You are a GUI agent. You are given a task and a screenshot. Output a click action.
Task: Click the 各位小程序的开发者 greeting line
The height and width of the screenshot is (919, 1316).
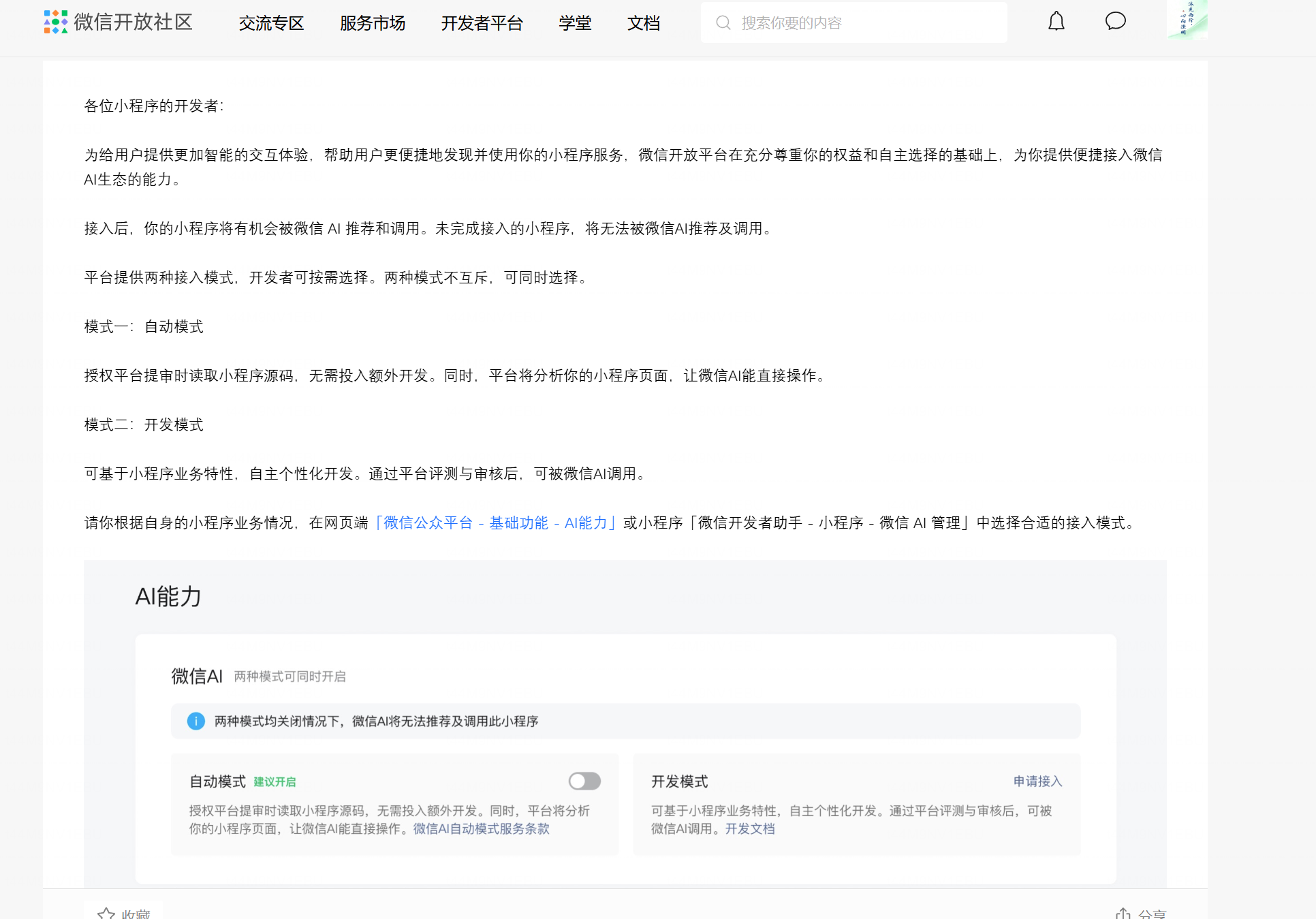pos(154,106)
